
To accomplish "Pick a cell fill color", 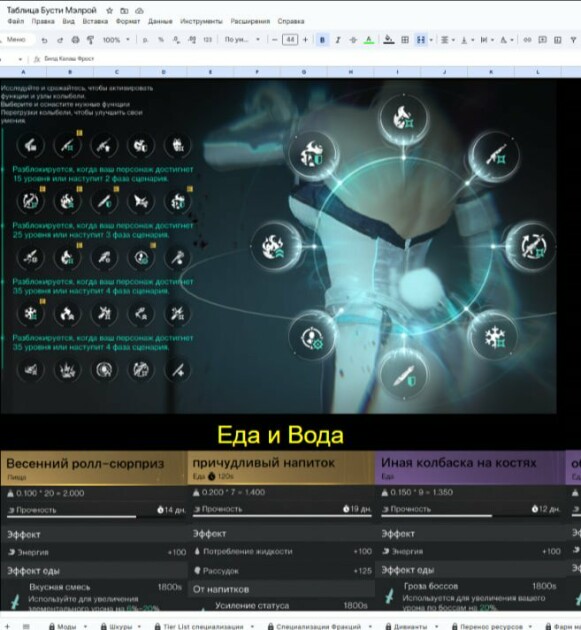I will click(x=389, y=40).
